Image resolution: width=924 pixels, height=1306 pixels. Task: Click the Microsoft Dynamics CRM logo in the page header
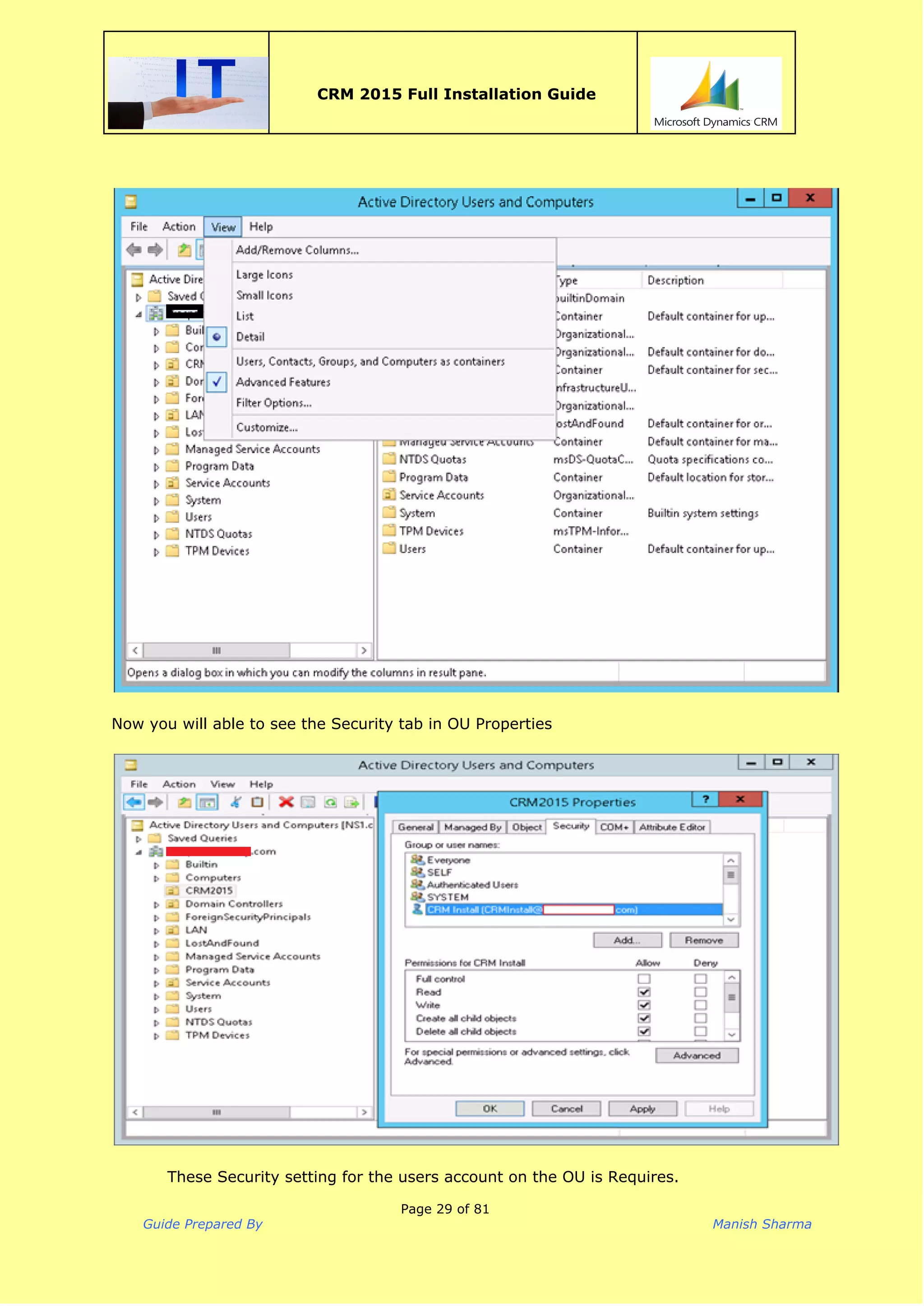point(716,93)
